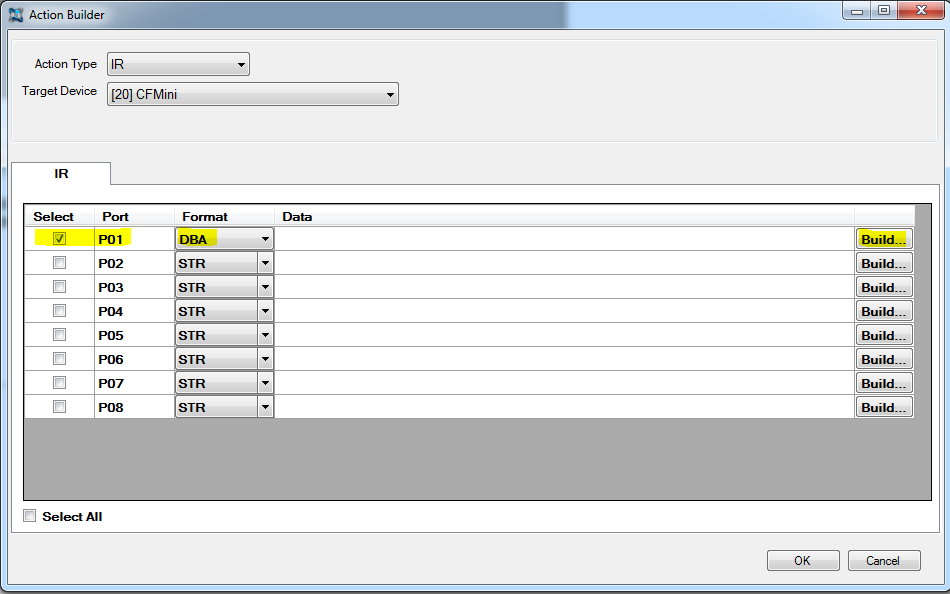Click the P01 Data field
Image resolution: width=950 pixels, height=594 pixels.
tap(564, 239)
